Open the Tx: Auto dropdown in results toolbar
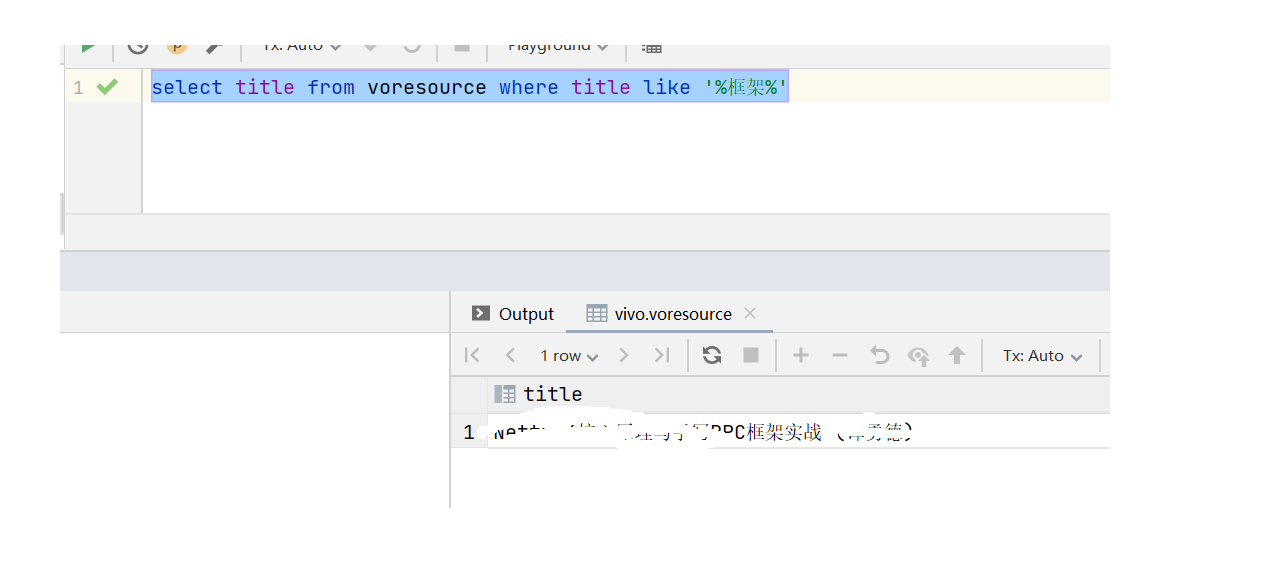Image resolution: width=1266 pixels, height=564 pixels. (x=1042, y=356)
